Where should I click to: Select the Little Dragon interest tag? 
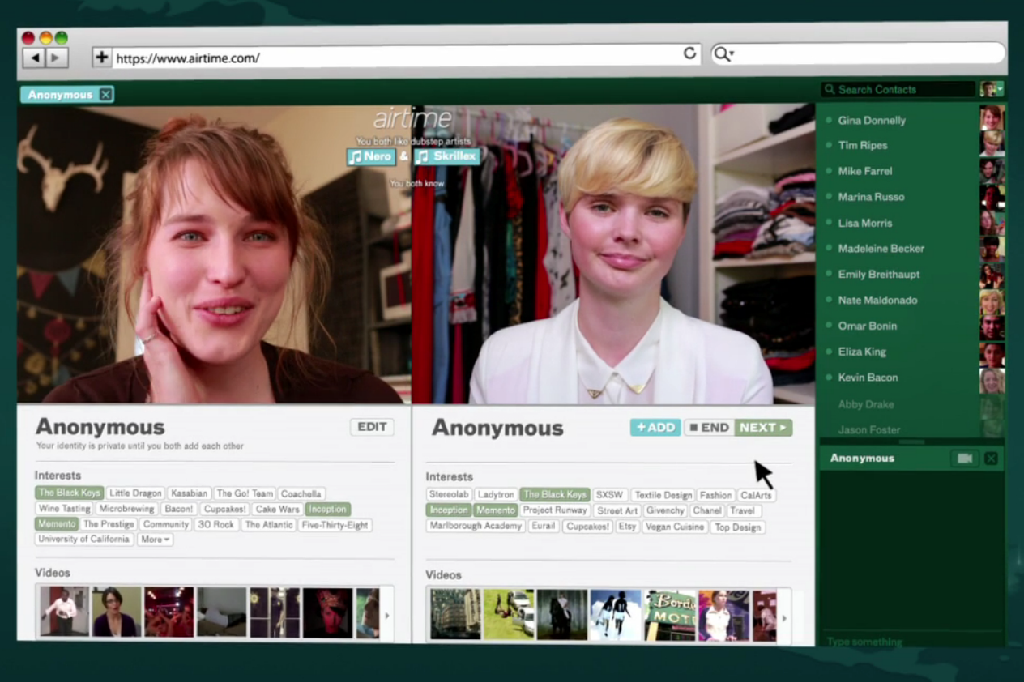(135, 493)
